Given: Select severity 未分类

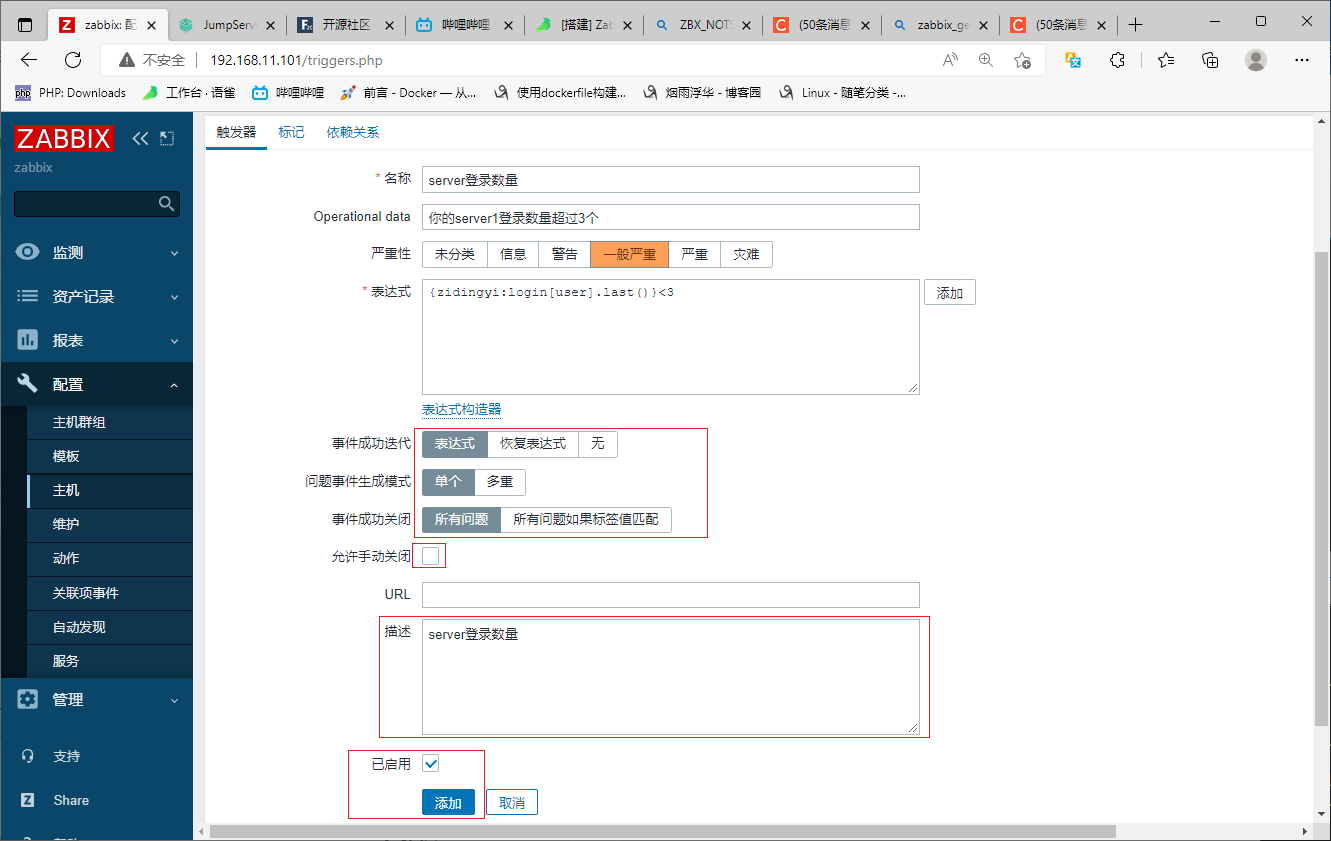Looking at the screenshot, I should click(x=455, y=254).
